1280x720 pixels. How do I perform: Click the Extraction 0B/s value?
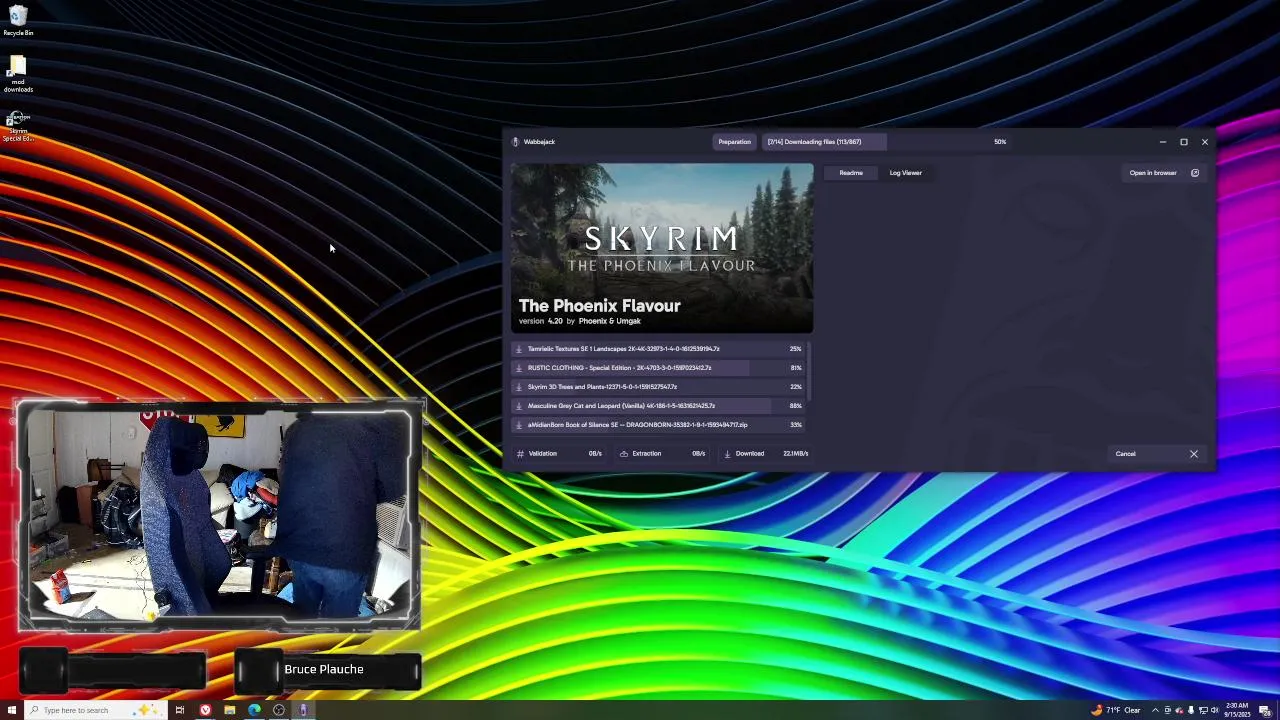pos(699,454)
